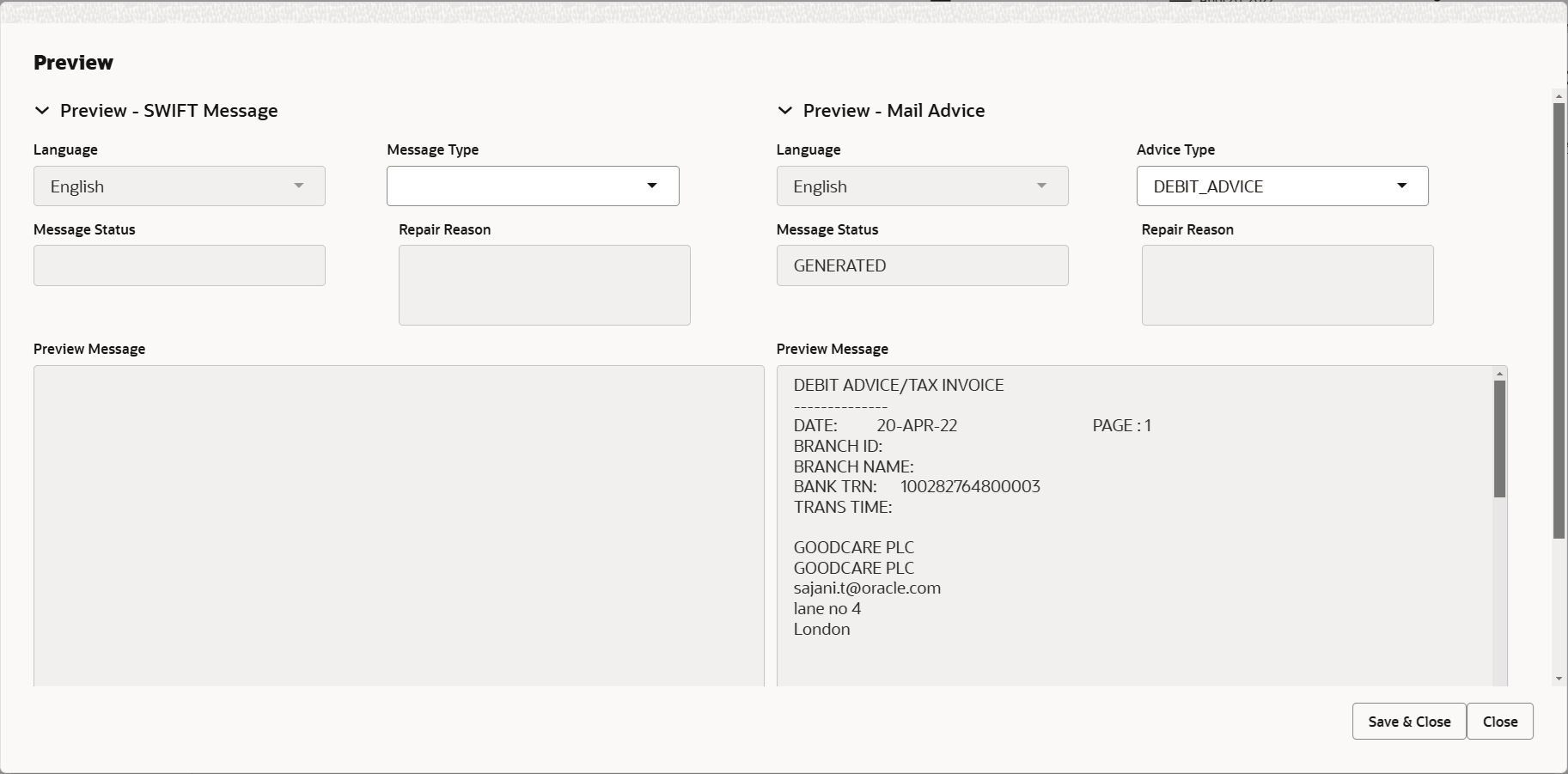Screen dimensions: 1568x774
Task: Click the Save & Close button
Action: 1409,722
